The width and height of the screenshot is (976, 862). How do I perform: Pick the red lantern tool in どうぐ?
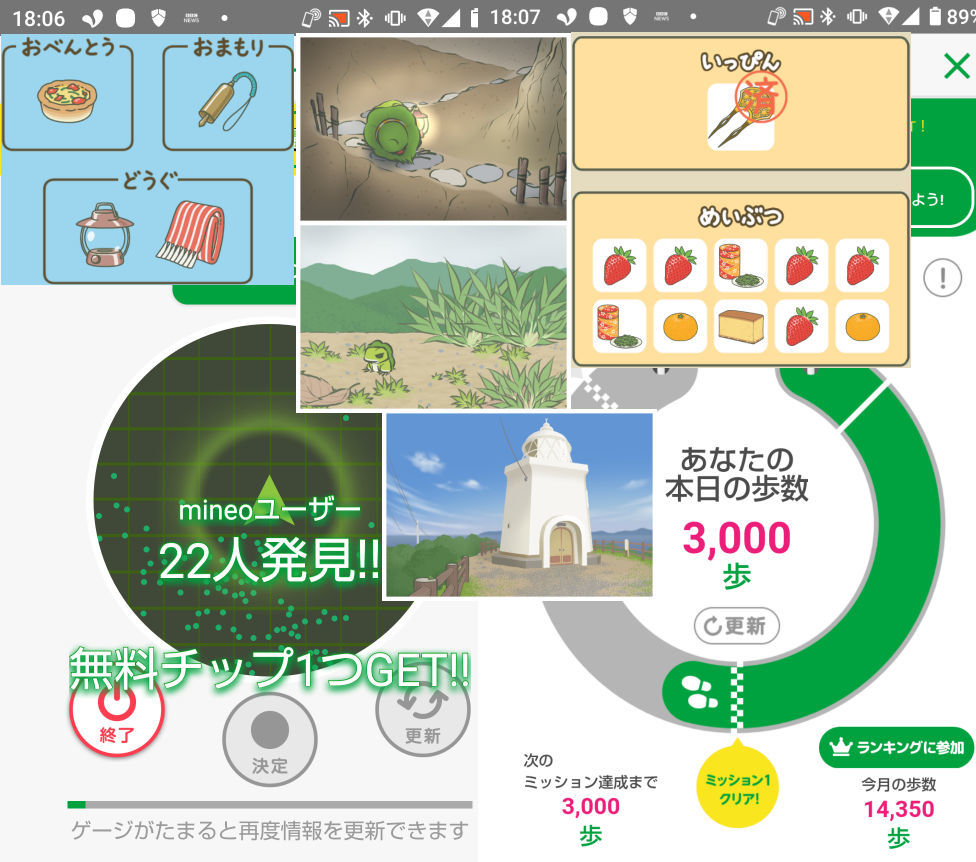[105, 234]
